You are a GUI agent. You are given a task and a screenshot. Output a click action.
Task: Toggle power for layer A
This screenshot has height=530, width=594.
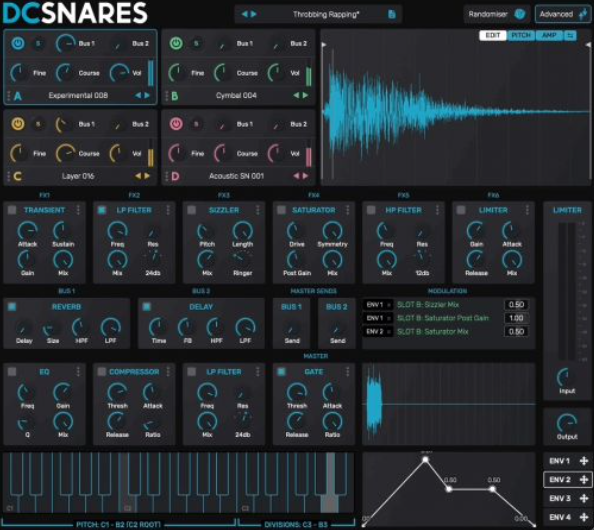[18, 44]
